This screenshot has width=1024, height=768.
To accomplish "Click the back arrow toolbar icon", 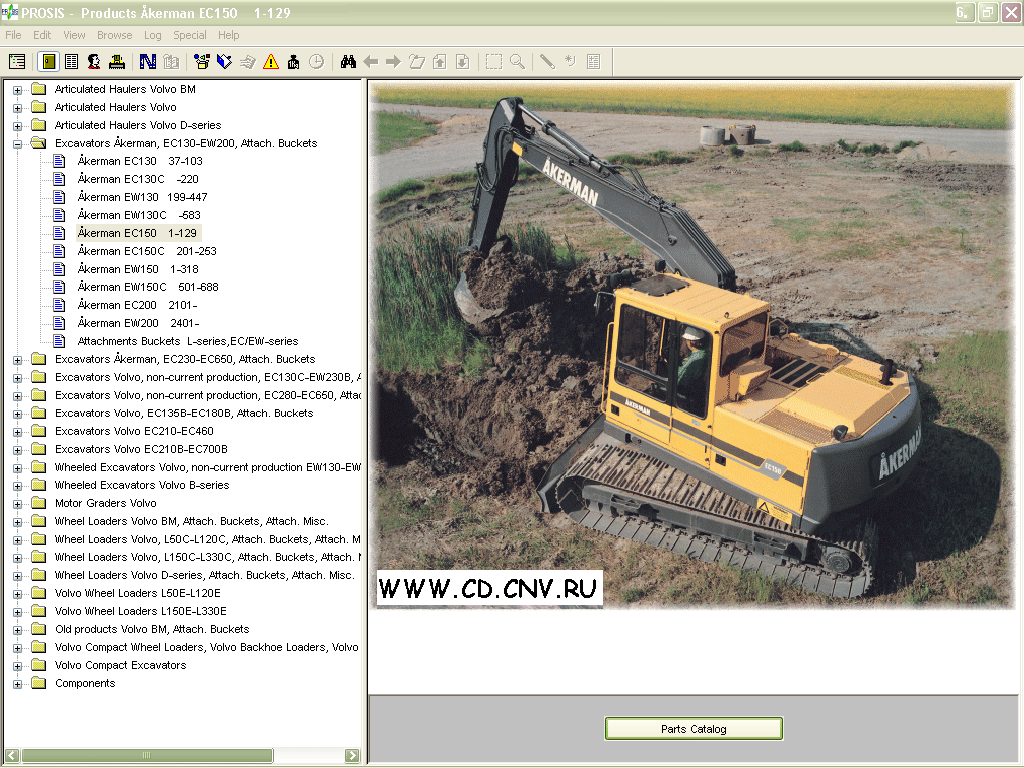I will [x=370, y=61].
